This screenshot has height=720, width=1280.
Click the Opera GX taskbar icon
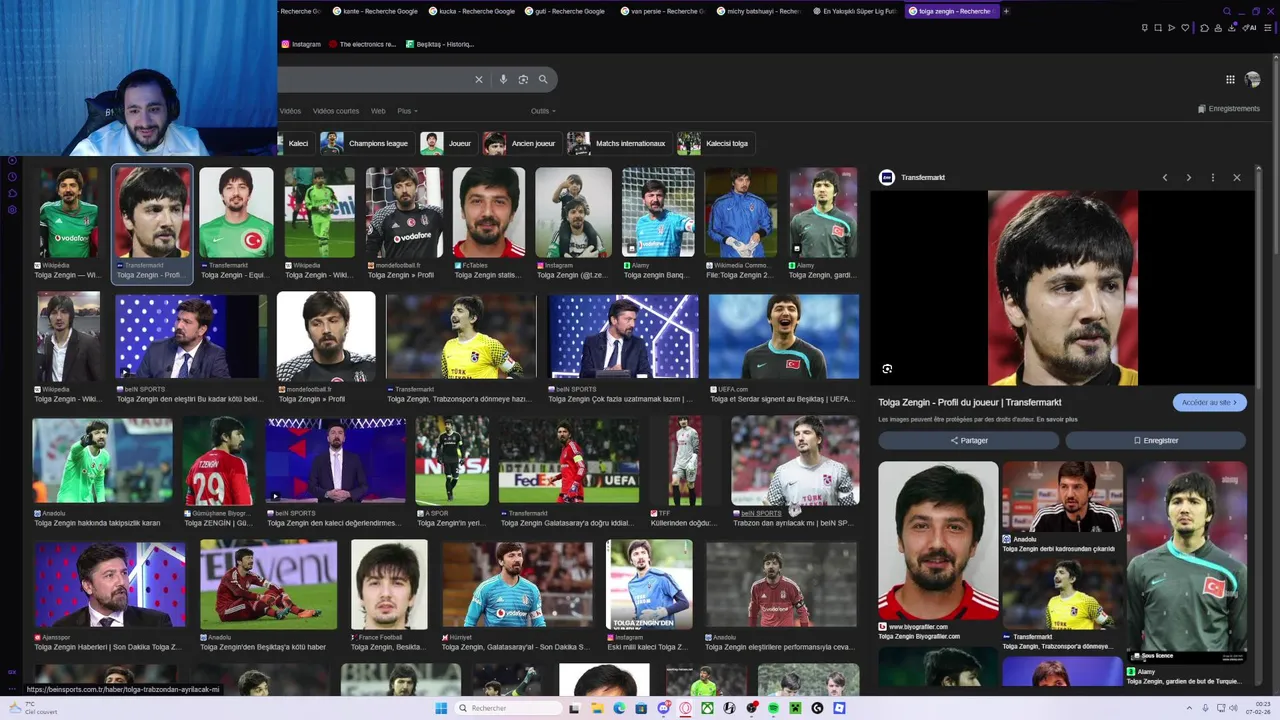coord(685,708)
